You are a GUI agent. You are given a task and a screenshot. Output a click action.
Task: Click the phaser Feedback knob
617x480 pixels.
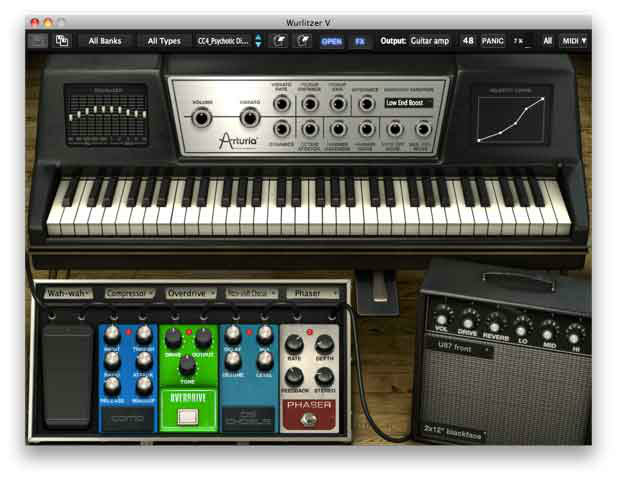pos(294,377)
